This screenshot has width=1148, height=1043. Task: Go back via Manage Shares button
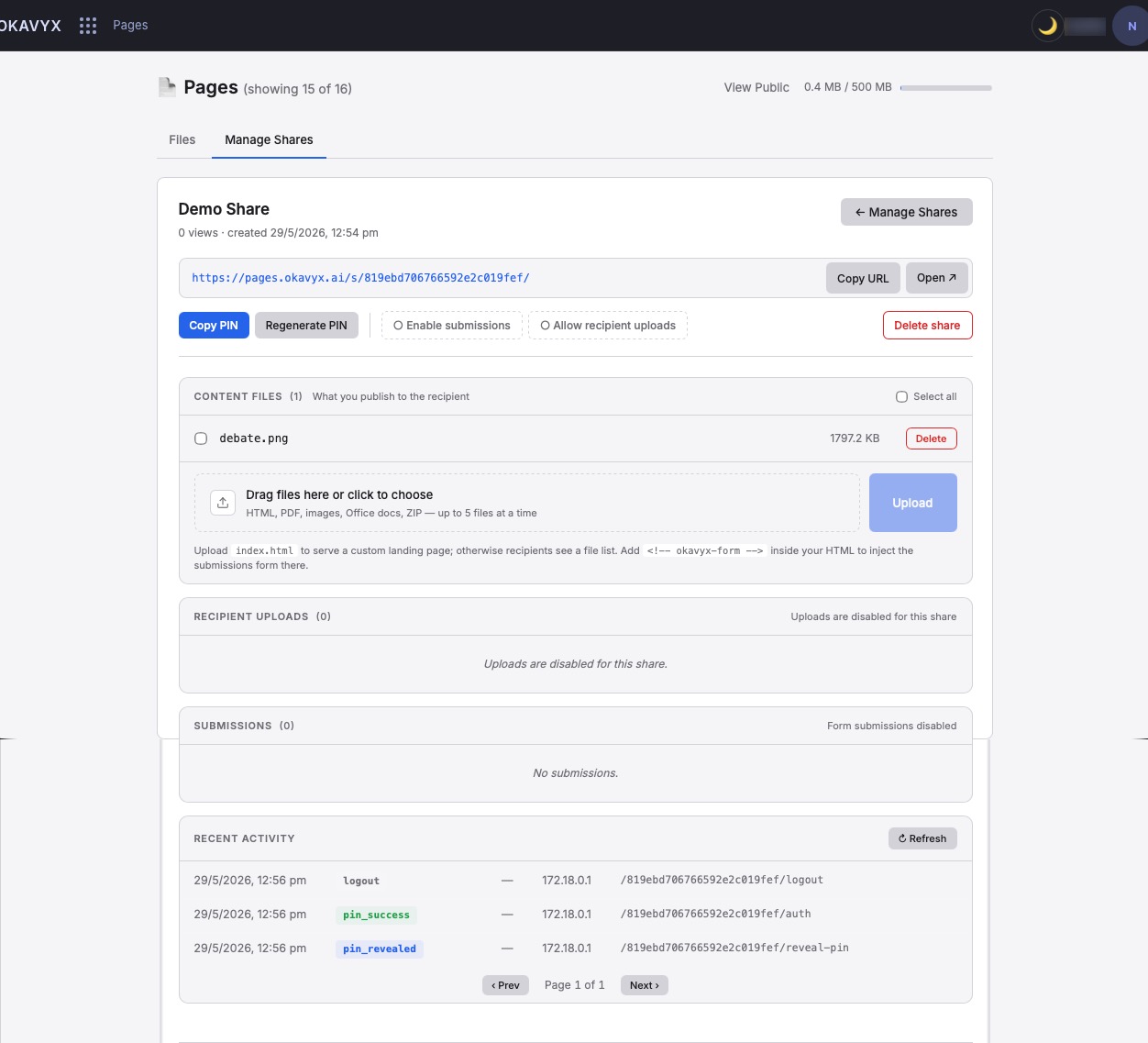tap(906, 212)
